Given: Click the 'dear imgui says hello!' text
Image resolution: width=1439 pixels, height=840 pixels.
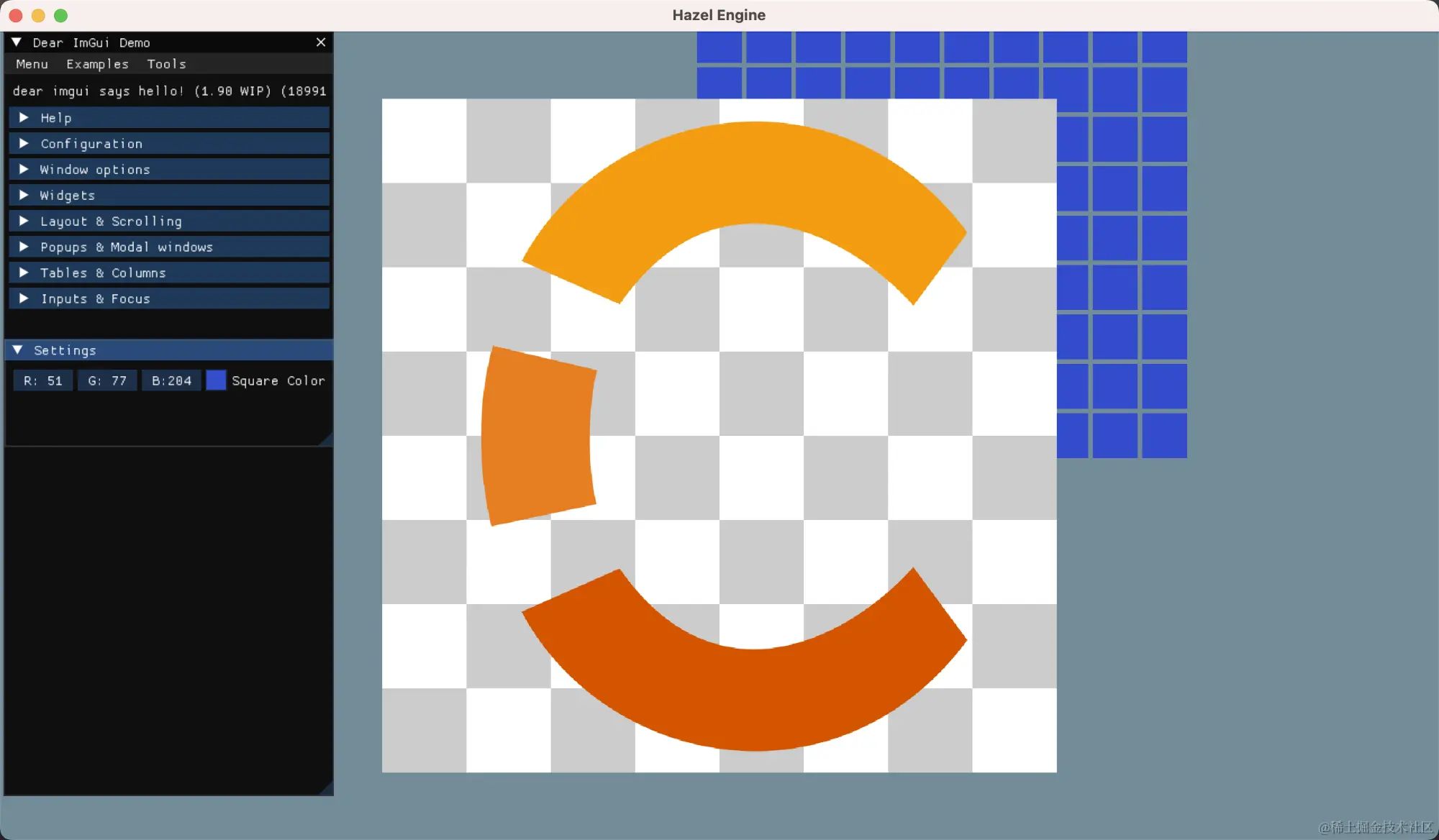Looking at the screenshot, I should click(99, 91).
